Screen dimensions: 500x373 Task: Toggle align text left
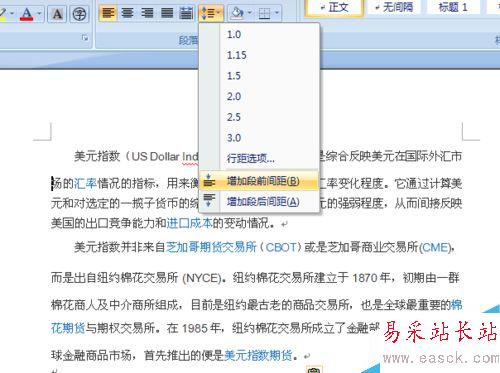click(108, 13)
